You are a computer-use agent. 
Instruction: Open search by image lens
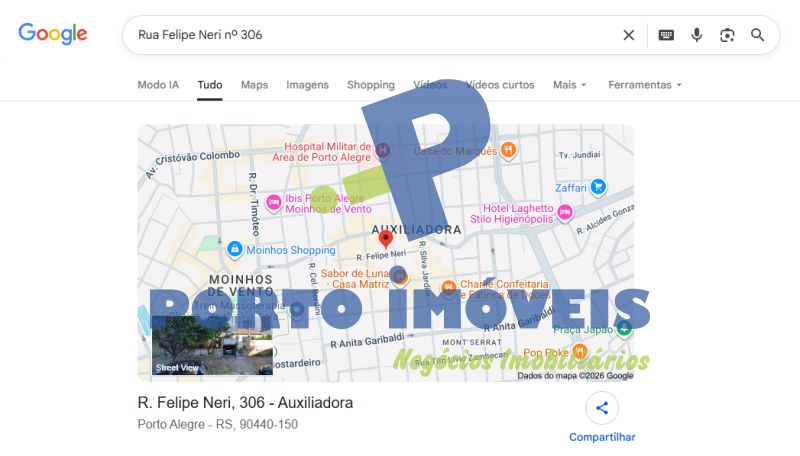(727, 35)
